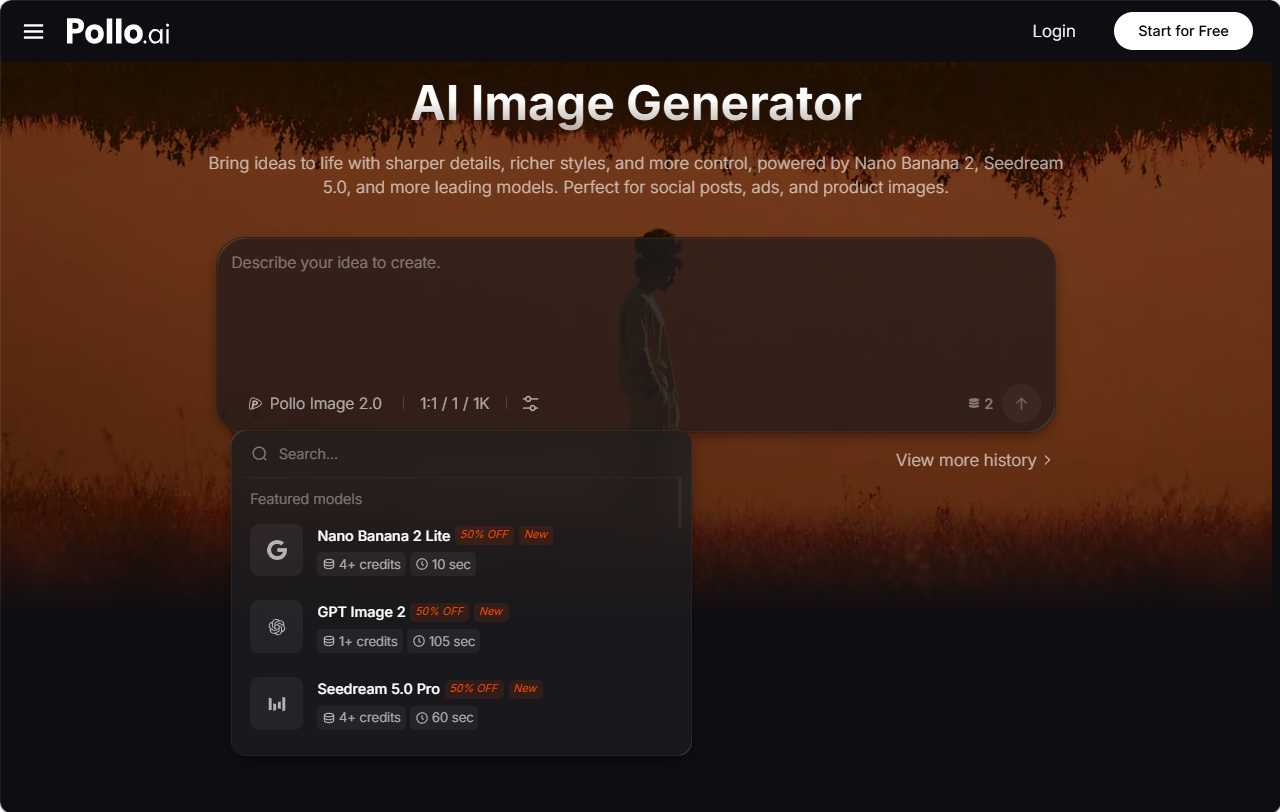This screenshot has width=1280, height=812.
Task: Click the Login link
Action: point(1054,31)
